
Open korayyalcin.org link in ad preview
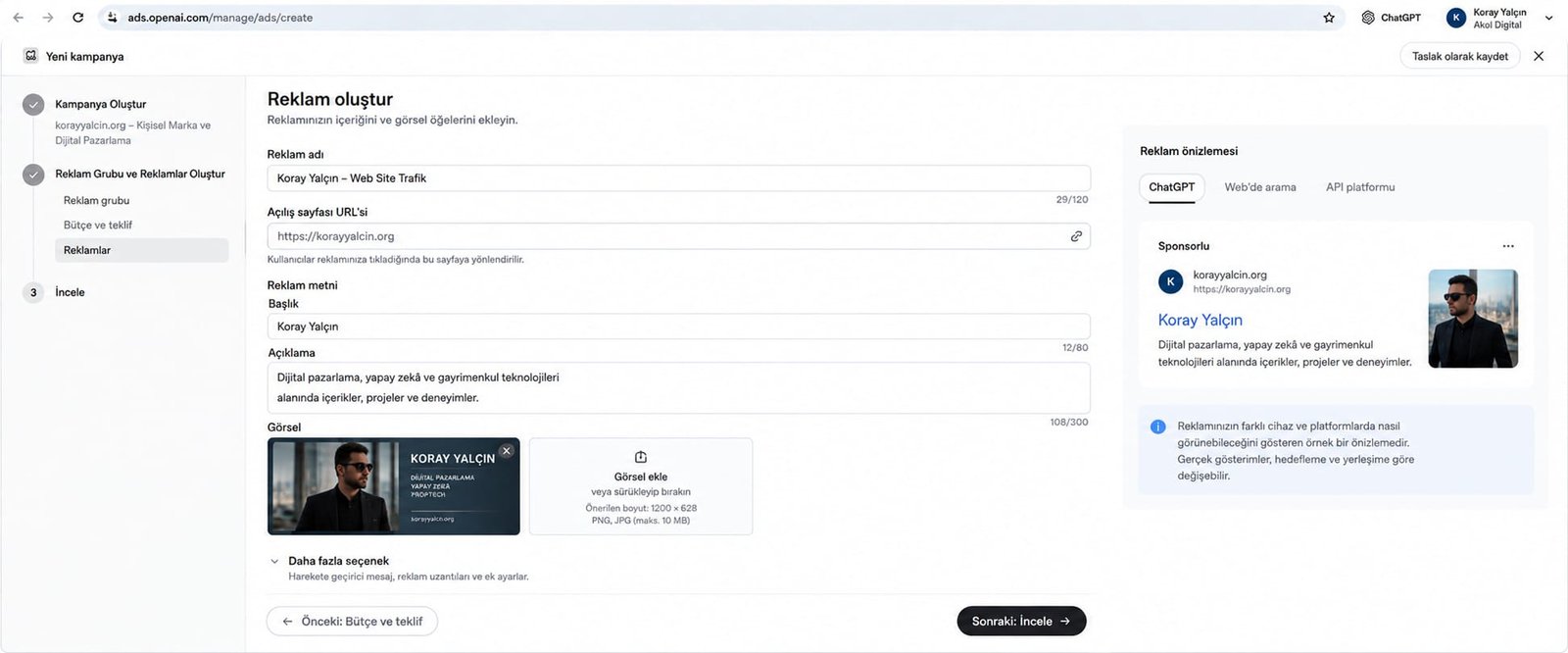click(x=1242, y=289)
